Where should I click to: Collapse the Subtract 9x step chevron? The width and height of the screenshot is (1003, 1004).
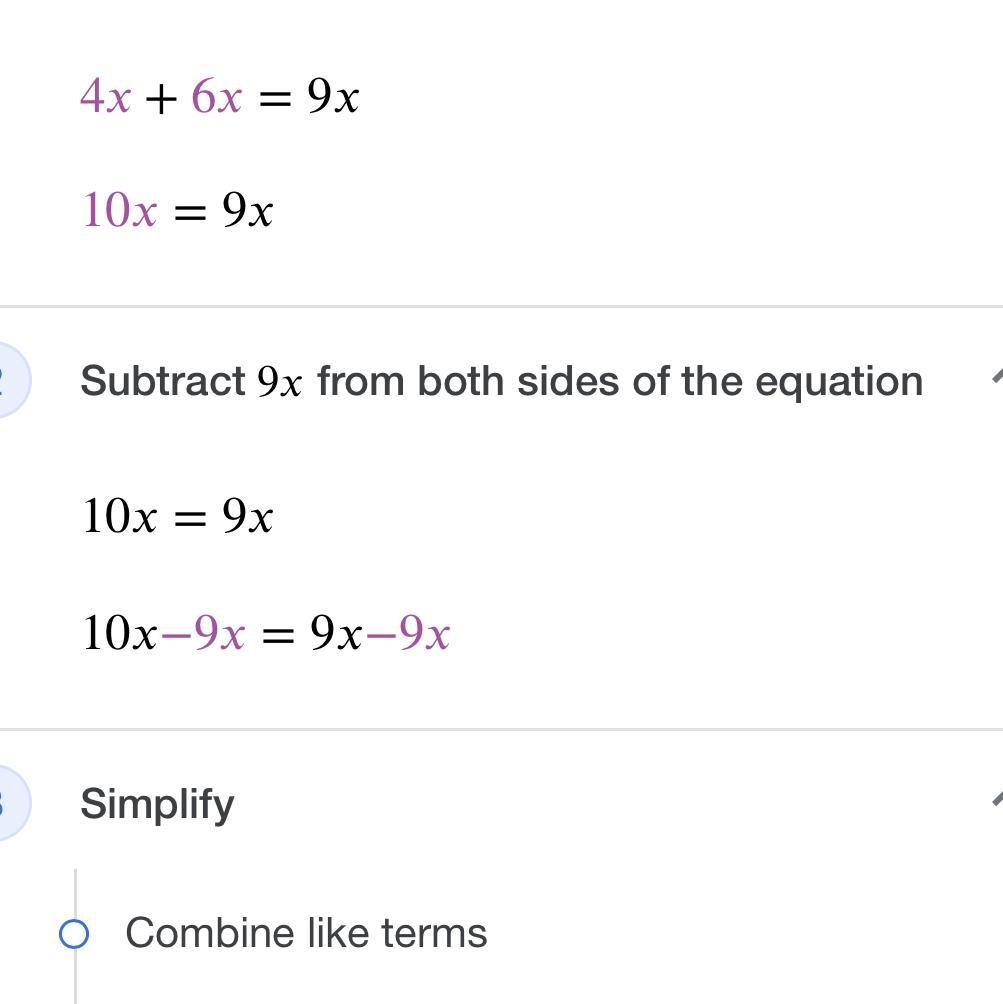point(995,377)
